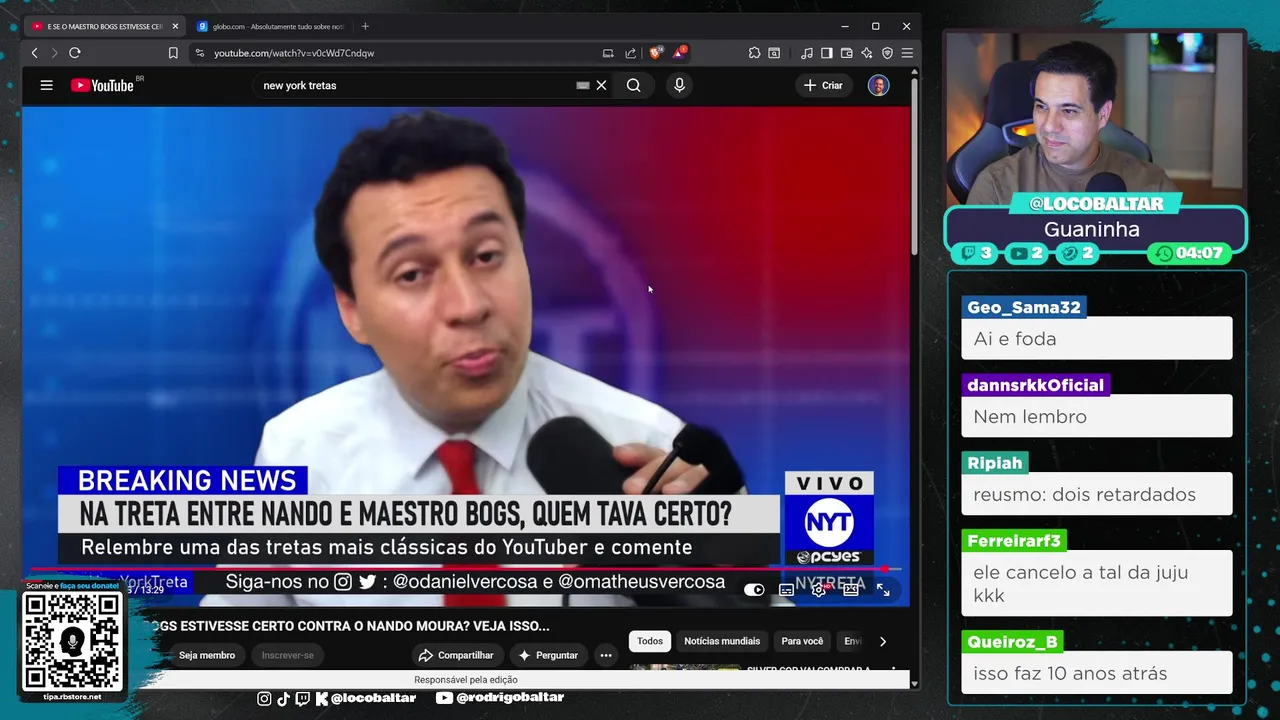The height and width of the screenshot is (720, 1280).
Task: Click the Seja membro button
Action: (207, 655)
